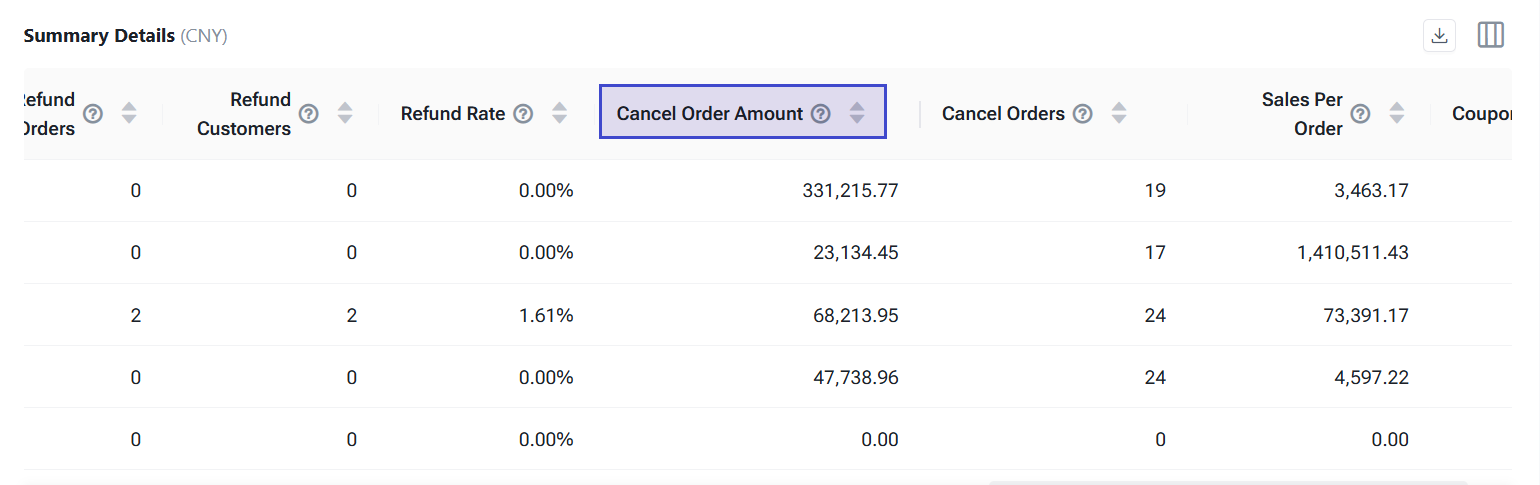Viewport: 1540px width, 485px height.
Task: Sort by Sales Per Order arrows
Action: (x=1397, y=114)
